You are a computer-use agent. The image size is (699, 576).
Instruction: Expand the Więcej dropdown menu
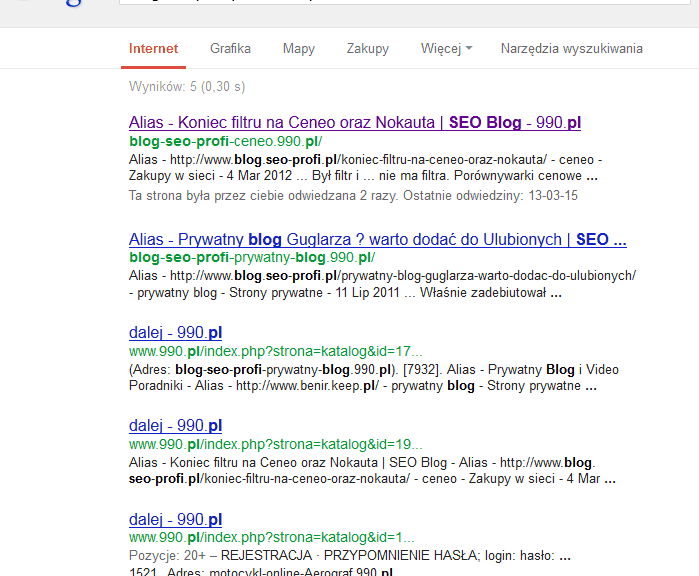[446, 49]
